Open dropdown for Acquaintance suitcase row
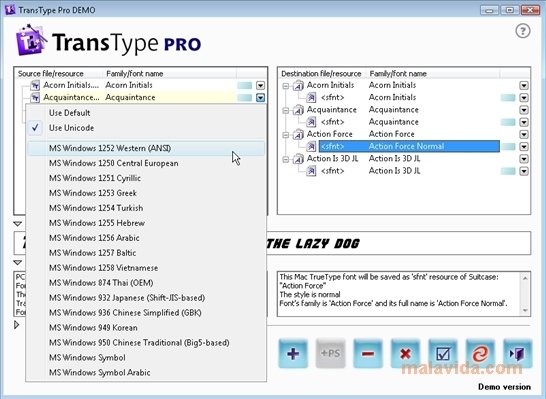The width and height of the screenshot is (546, 399). tap(524, 110)
